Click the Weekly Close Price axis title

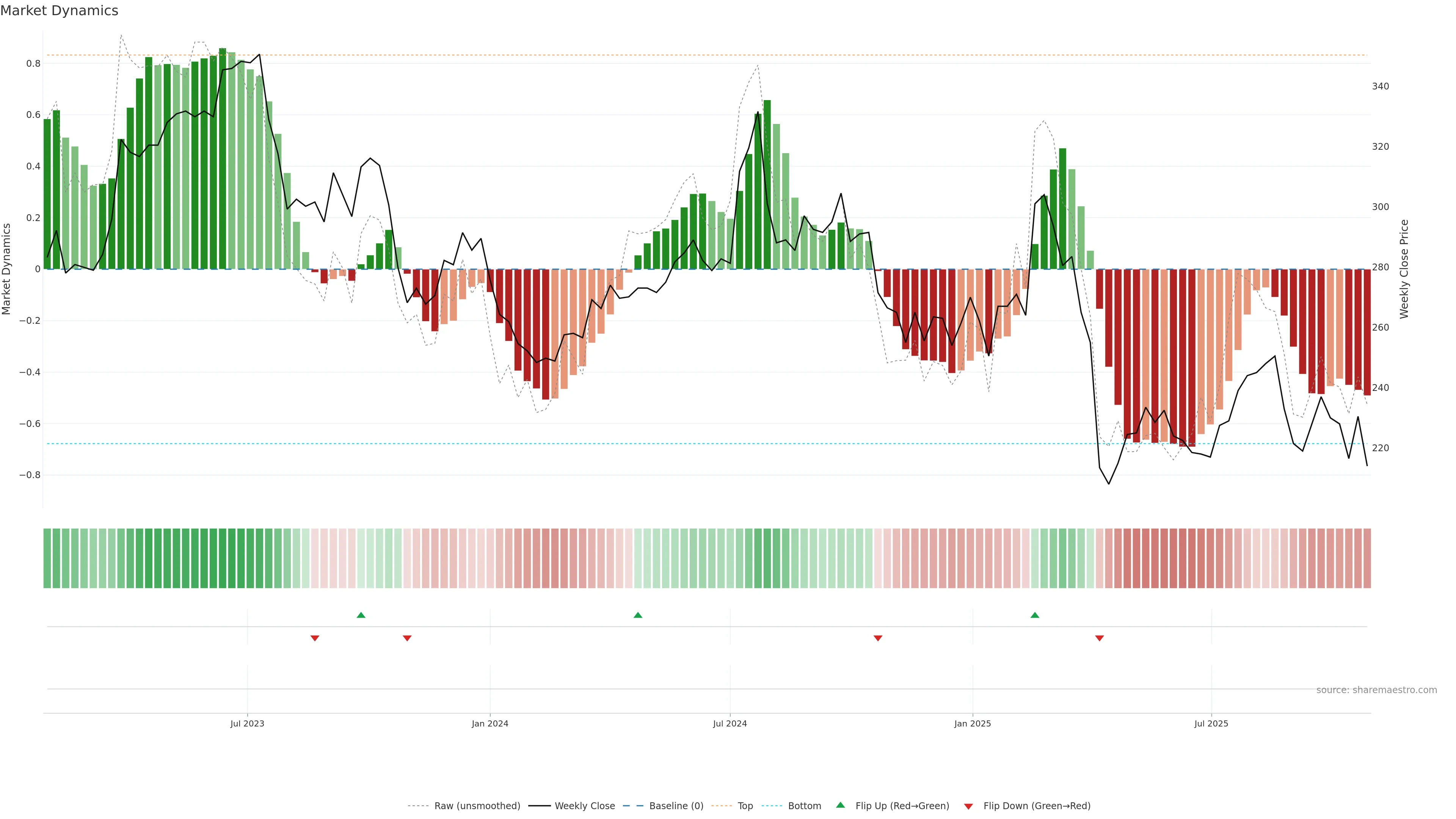tap(1404, 269)
